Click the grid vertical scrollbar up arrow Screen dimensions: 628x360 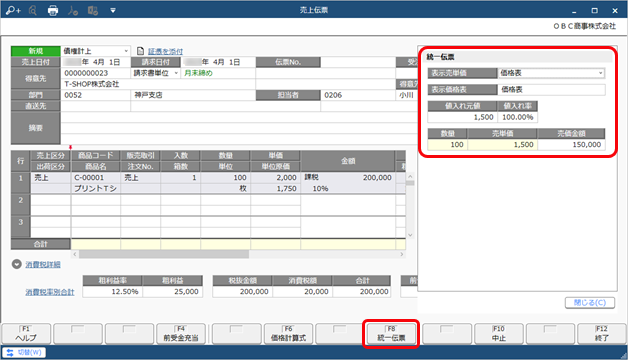coord(410,176)
